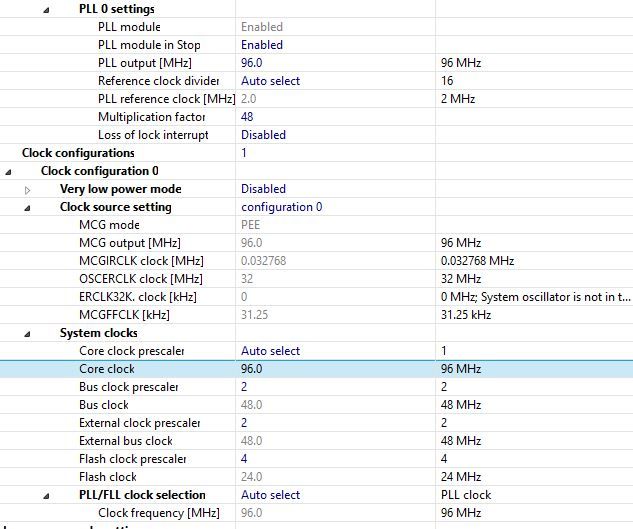Collapse the Clock configuration 0 node
This screenshot has width=633, height=529.
point(8,171)
